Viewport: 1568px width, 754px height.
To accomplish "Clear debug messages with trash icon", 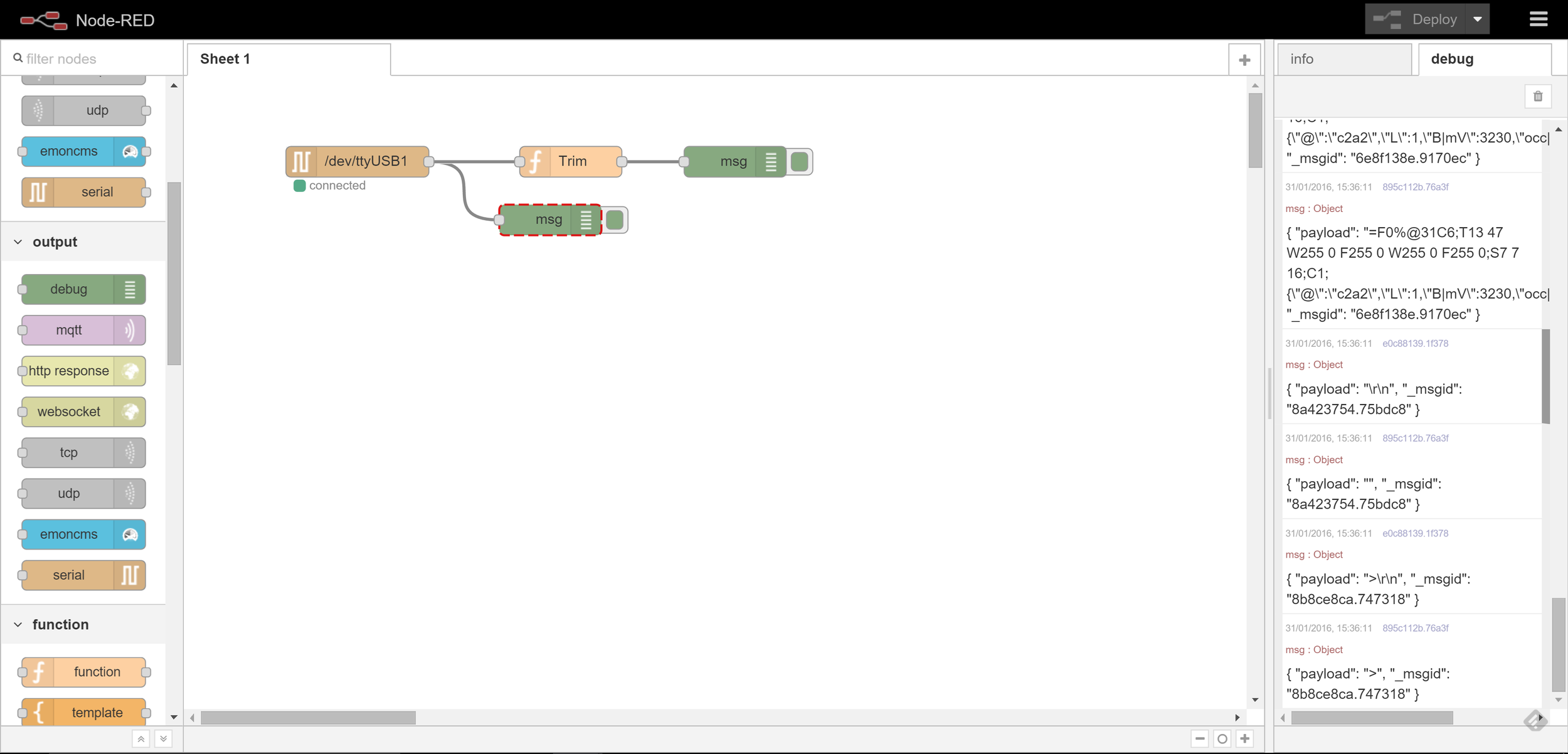I will tap(1538, 95).
